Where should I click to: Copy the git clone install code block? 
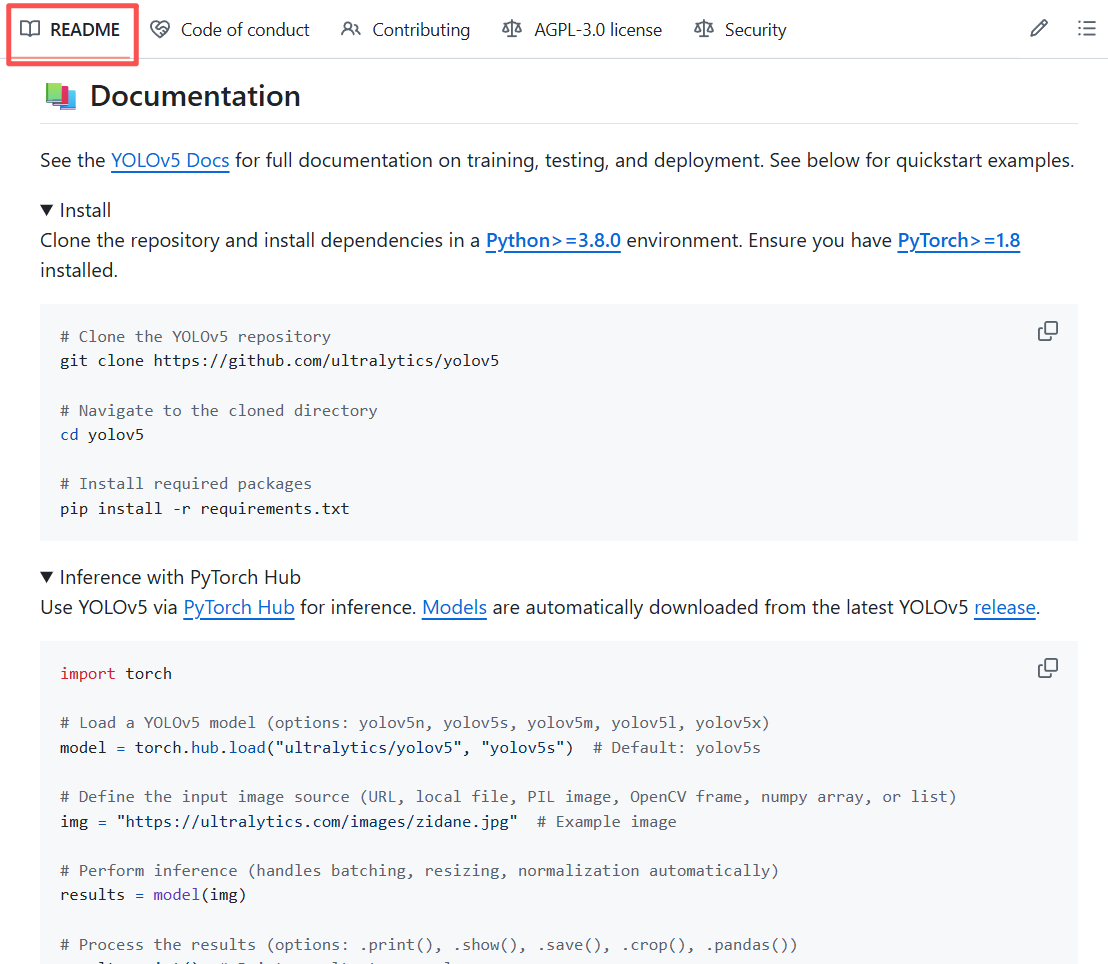coord(1048,331)
